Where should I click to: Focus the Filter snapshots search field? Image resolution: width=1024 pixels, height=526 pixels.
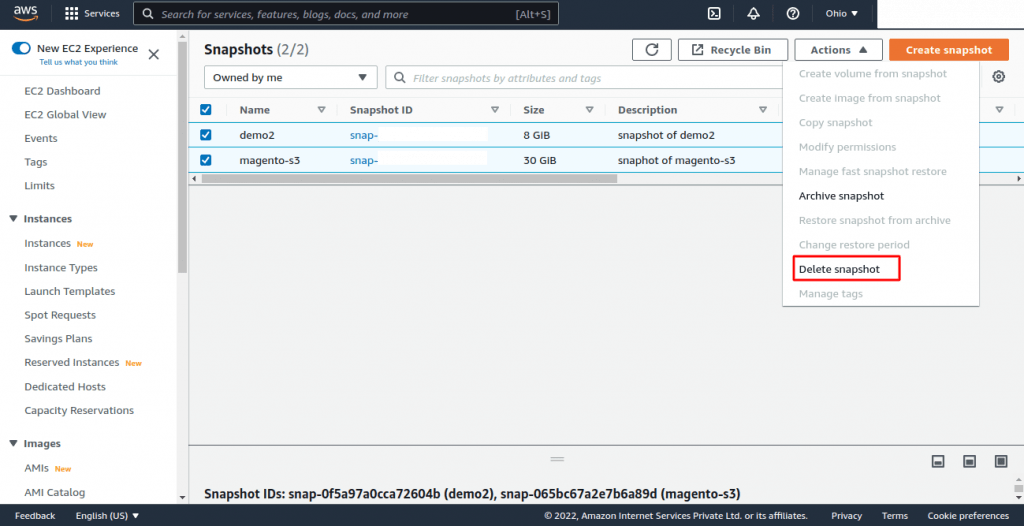coord(584,77)
